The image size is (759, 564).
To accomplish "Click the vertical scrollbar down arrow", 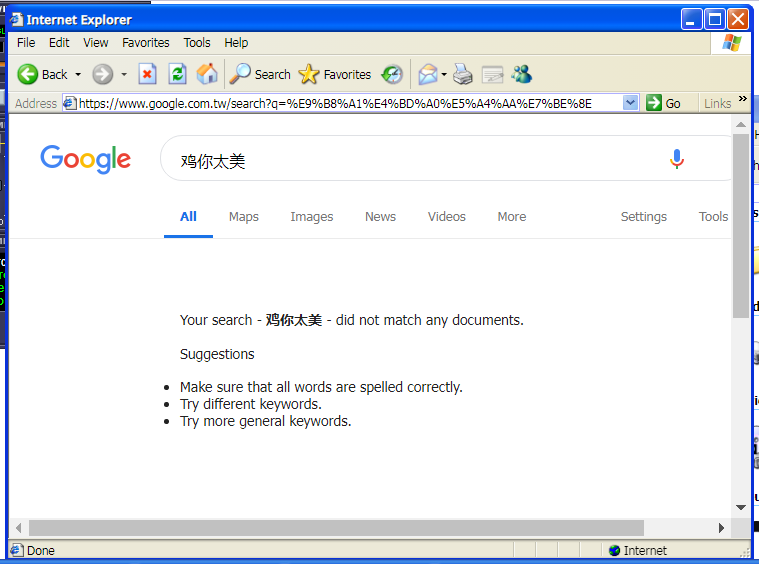I will point(741,507).
